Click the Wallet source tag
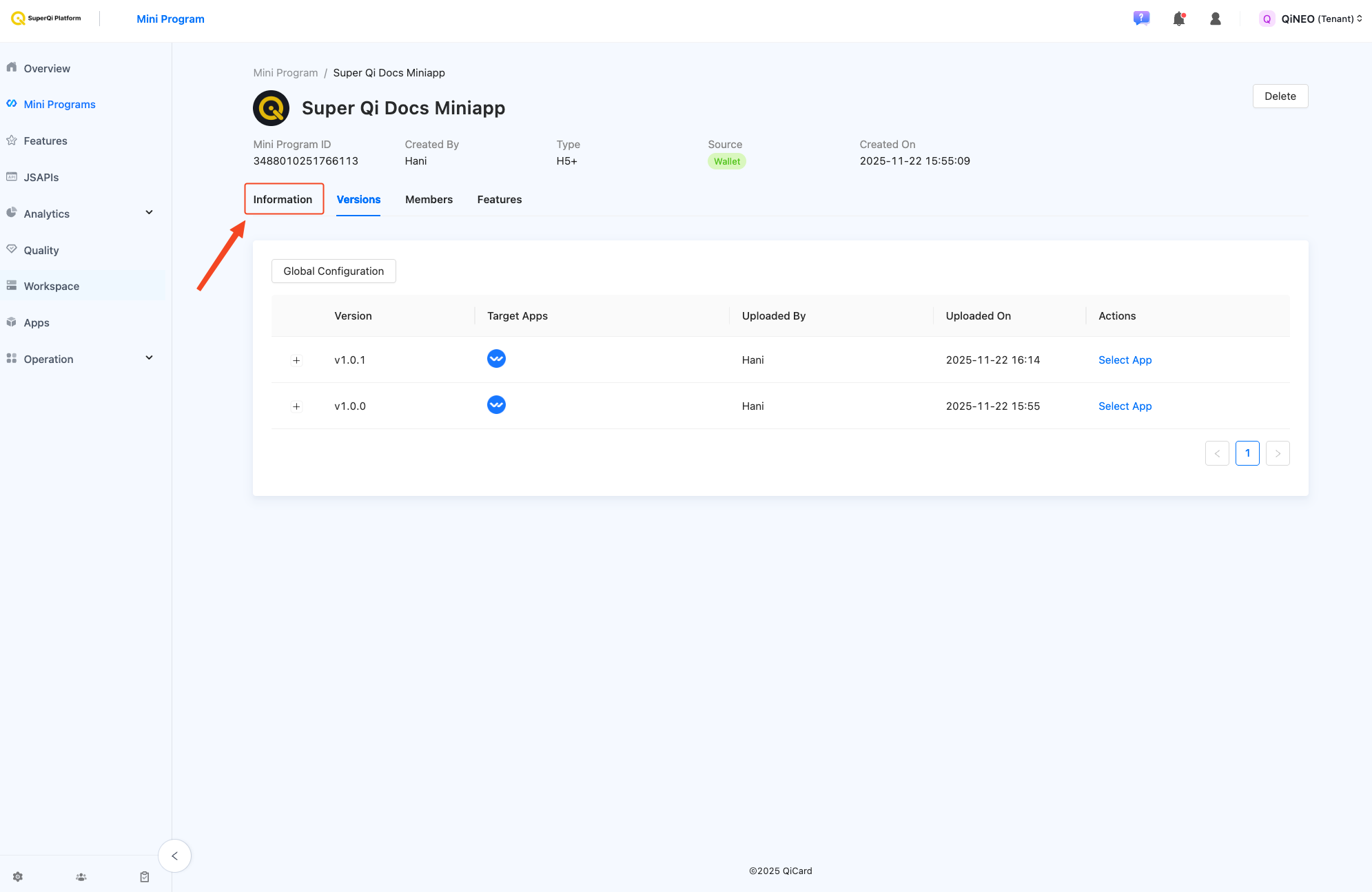This screenshot has width=1372, height=892. [x=726, y=161]
